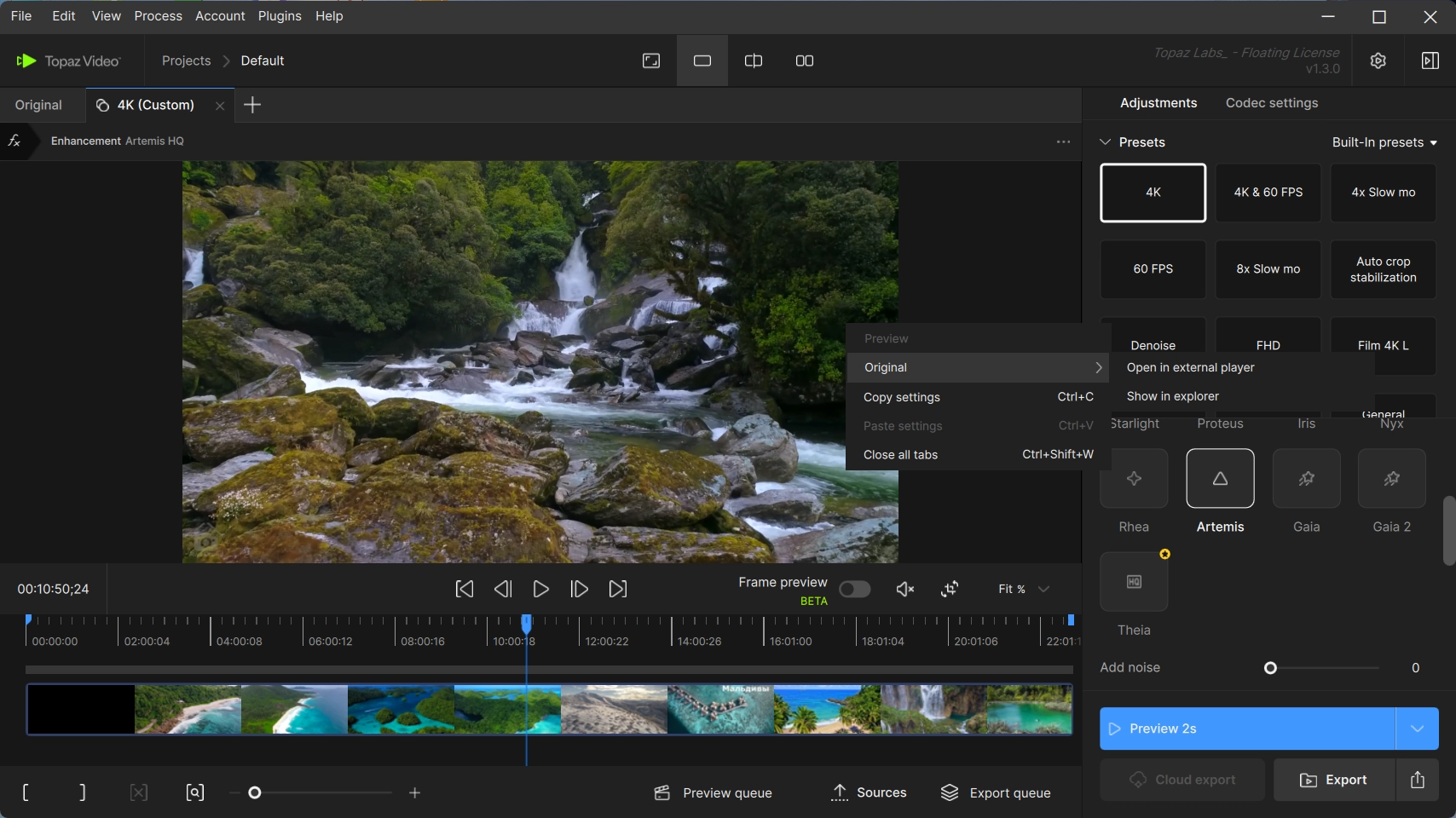
Task: Toggle the Frame preview switch
Action: 854,589
